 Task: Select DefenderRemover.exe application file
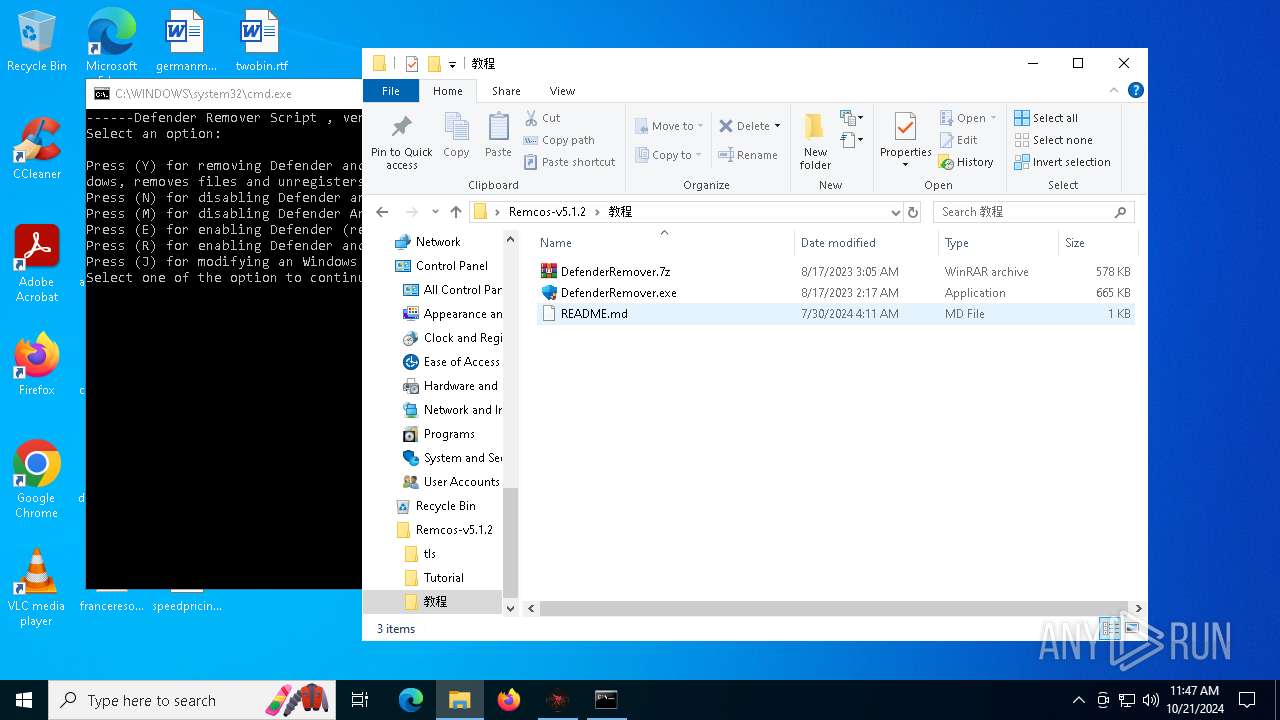(835, 293)
